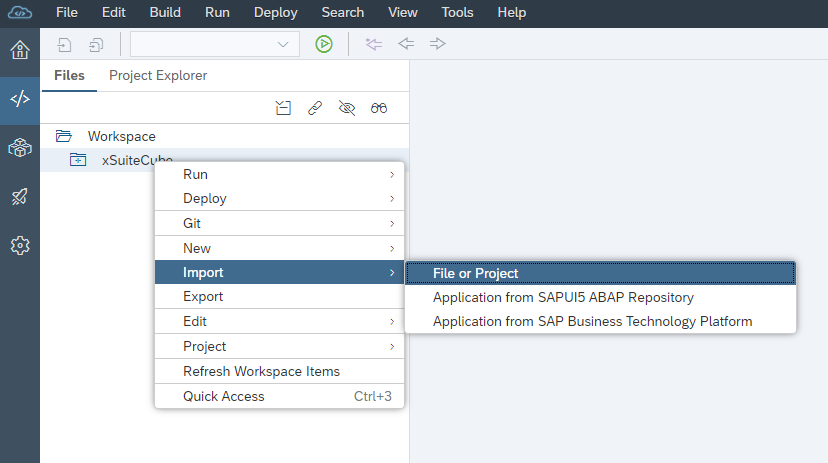Open the rocket icon in left sidebar
828x463 pixels.
click(20, 197)
